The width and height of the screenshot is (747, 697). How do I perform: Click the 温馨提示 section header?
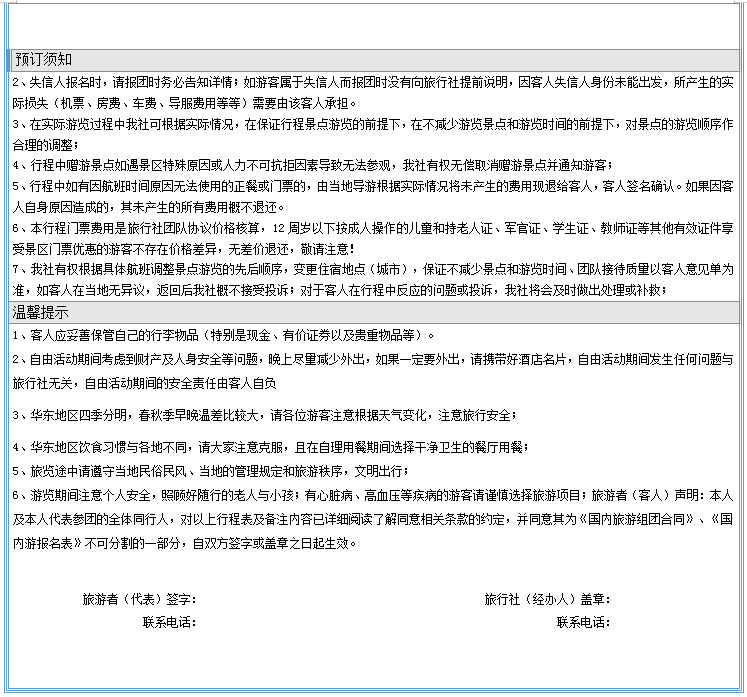[x=43, y=313]
